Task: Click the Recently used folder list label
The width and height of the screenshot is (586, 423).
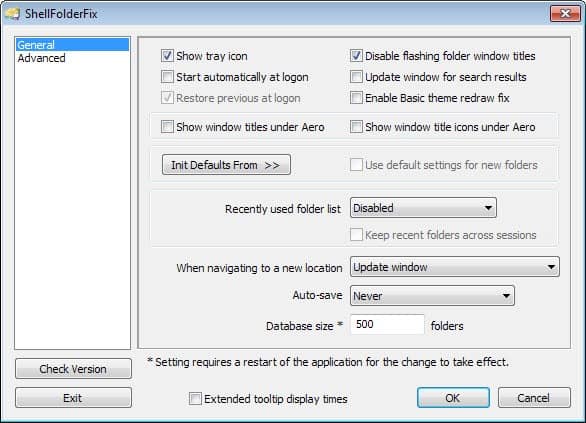Action: (283, 209)
